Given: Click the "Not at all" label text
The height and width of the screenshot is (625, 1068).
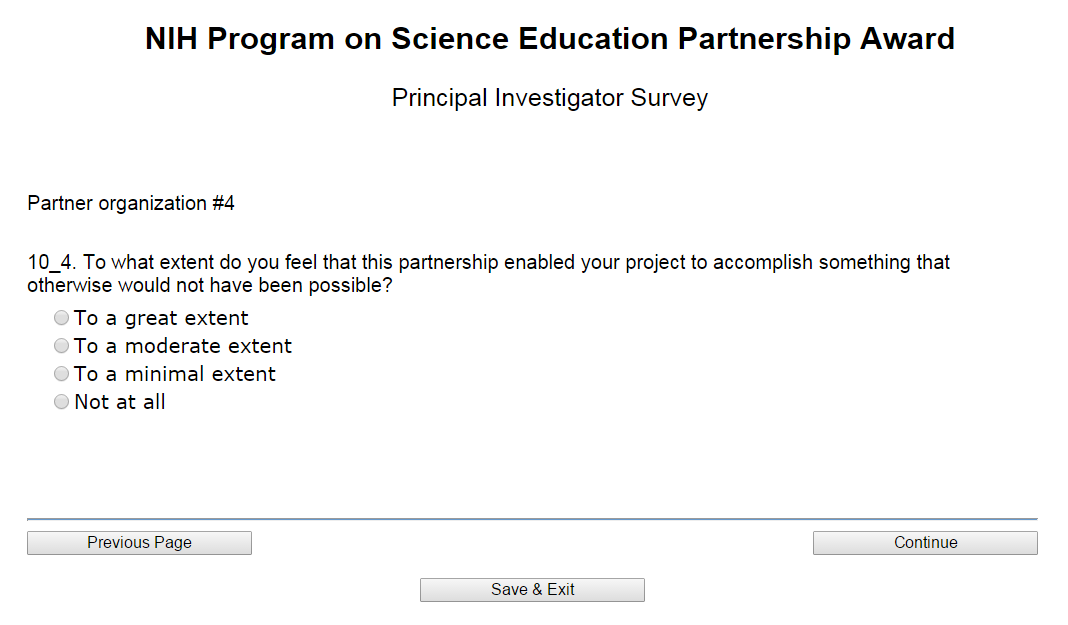Looking at the screenshot, I should 120,402.
